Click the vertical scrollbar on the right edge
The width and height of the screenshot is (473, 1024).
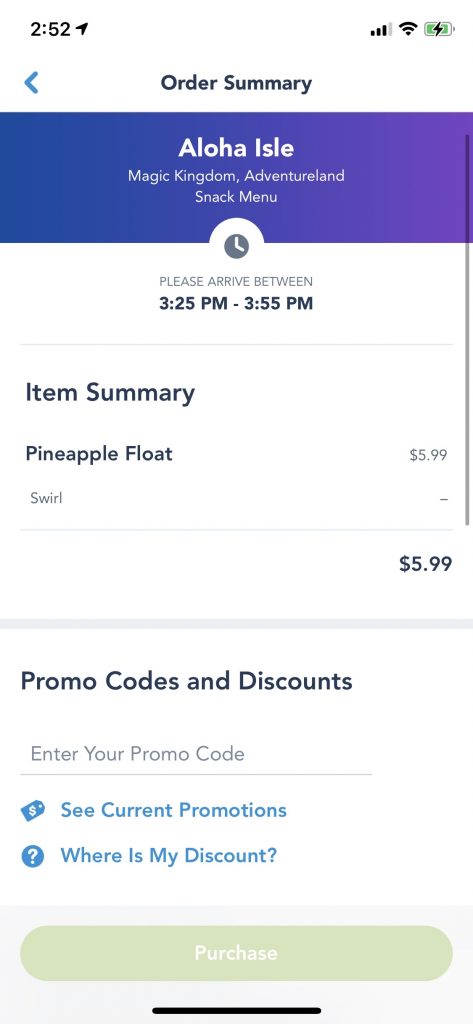pyautogui.click(x=467, y=330)
